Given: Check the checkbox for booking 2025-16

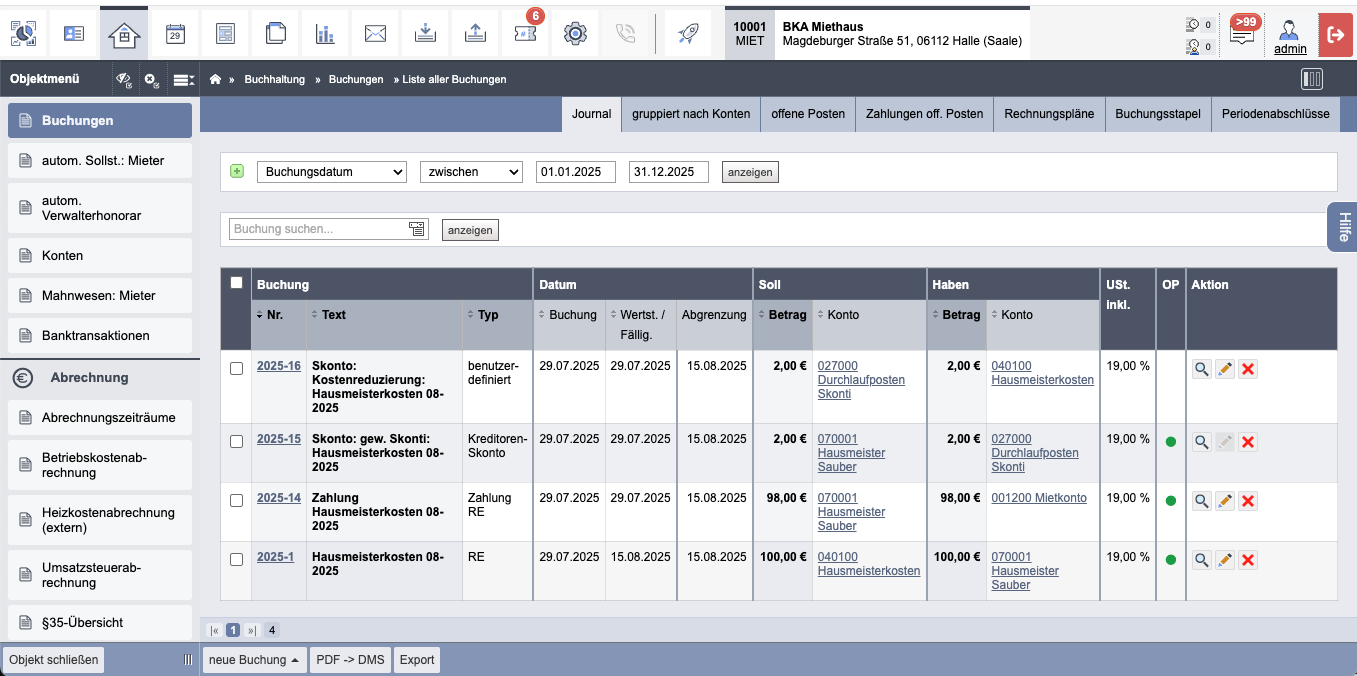Looking at the screenshot, I should click(236, 368).
